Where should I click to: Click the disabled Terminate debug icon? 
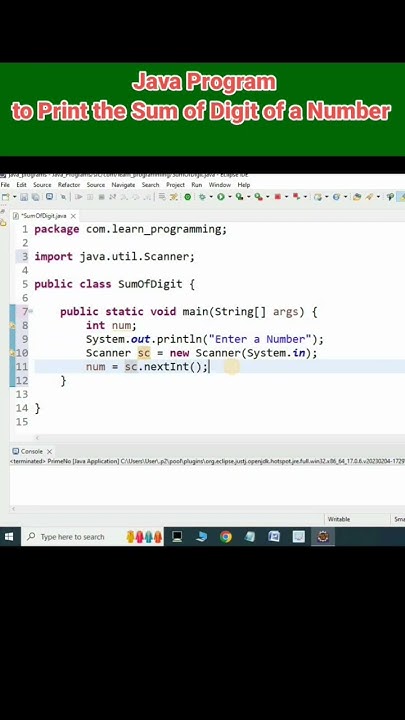point(101,197)
